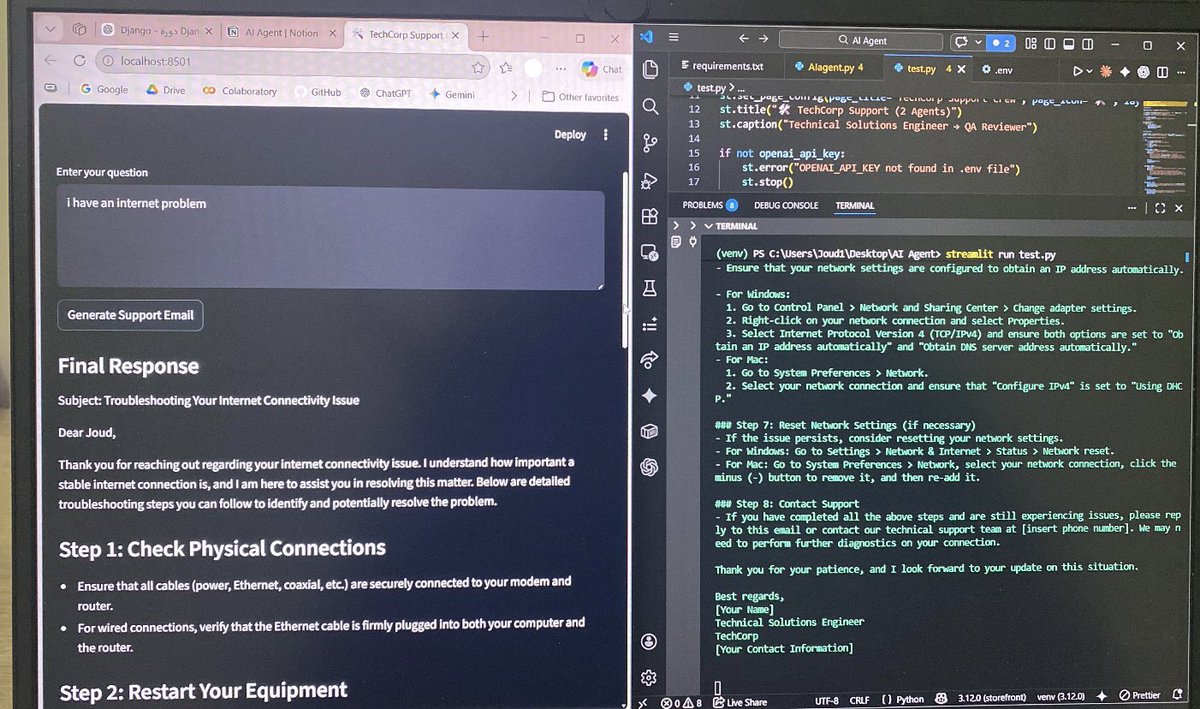The height and width of the screenshot is (709, 1200).
Task: Open Manage gear in VS Code
Action: point(650,677)
